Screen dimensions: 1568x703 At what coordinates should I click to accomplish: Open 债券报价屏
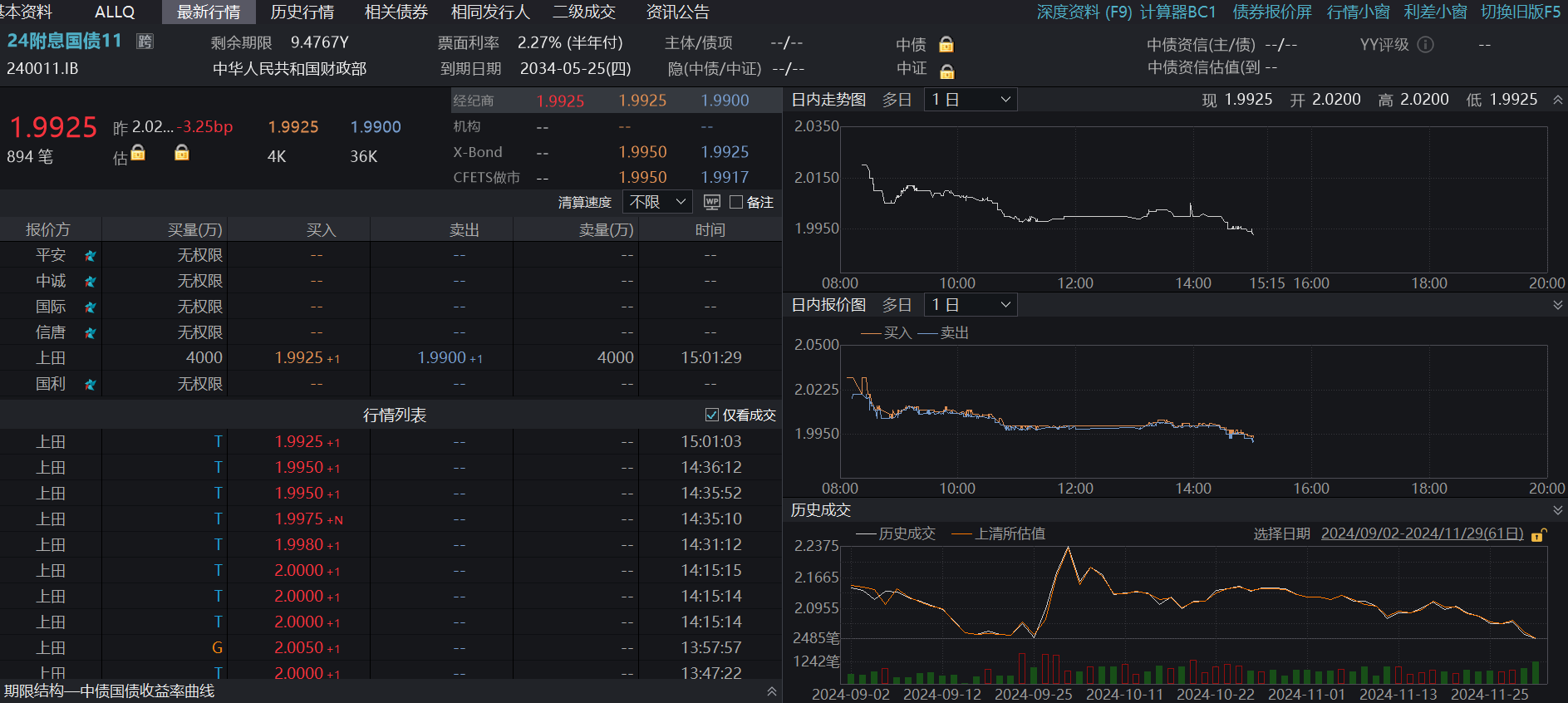[1272, 12]
